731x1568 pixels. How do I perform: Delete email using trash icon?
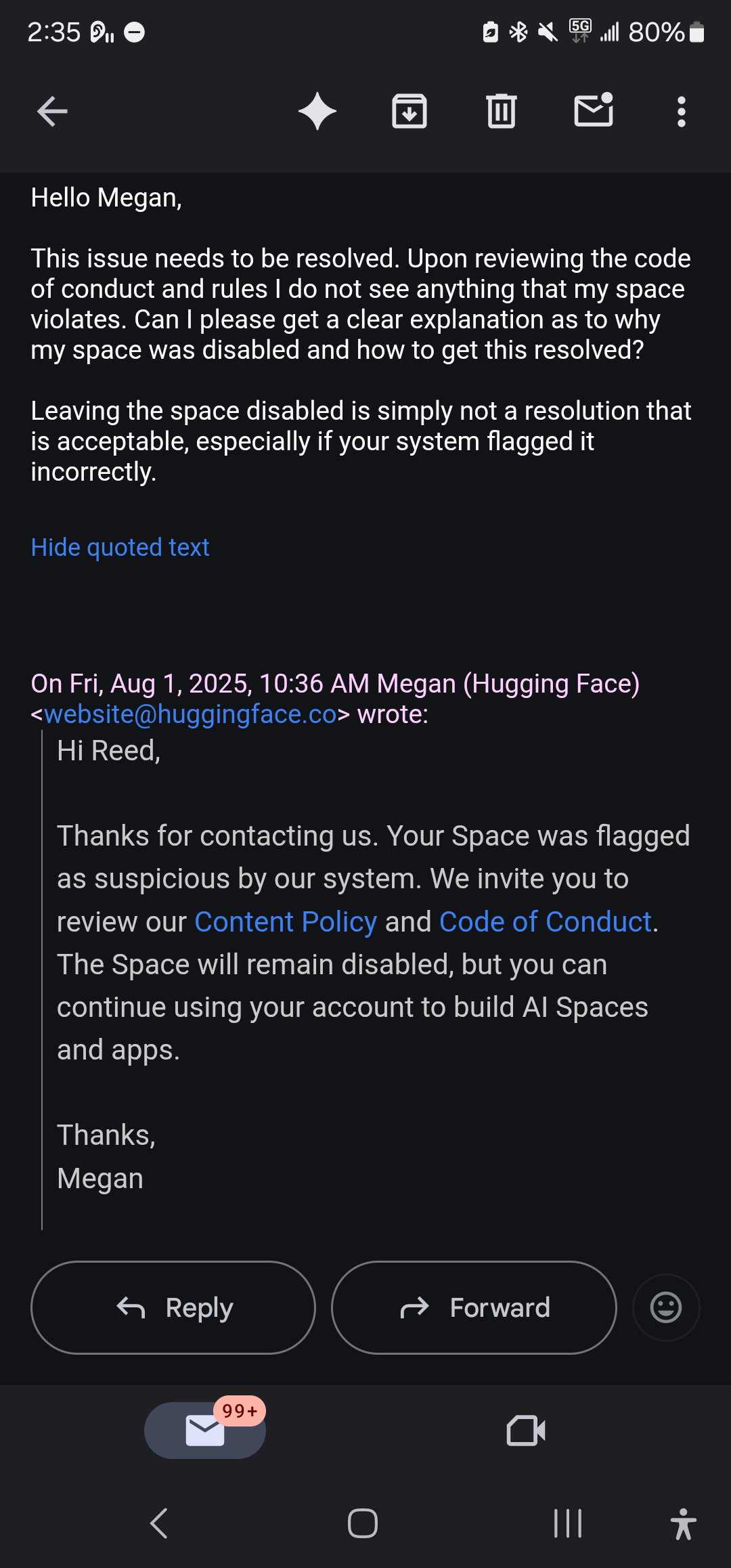502,112
